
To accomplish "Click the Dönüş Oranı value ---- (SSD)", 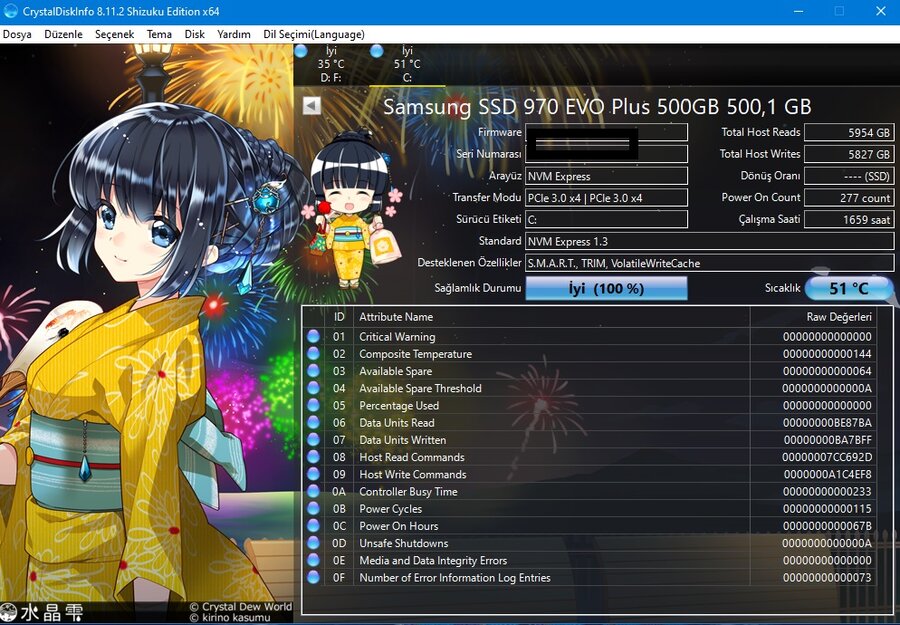I will click(x=849, y=176).
